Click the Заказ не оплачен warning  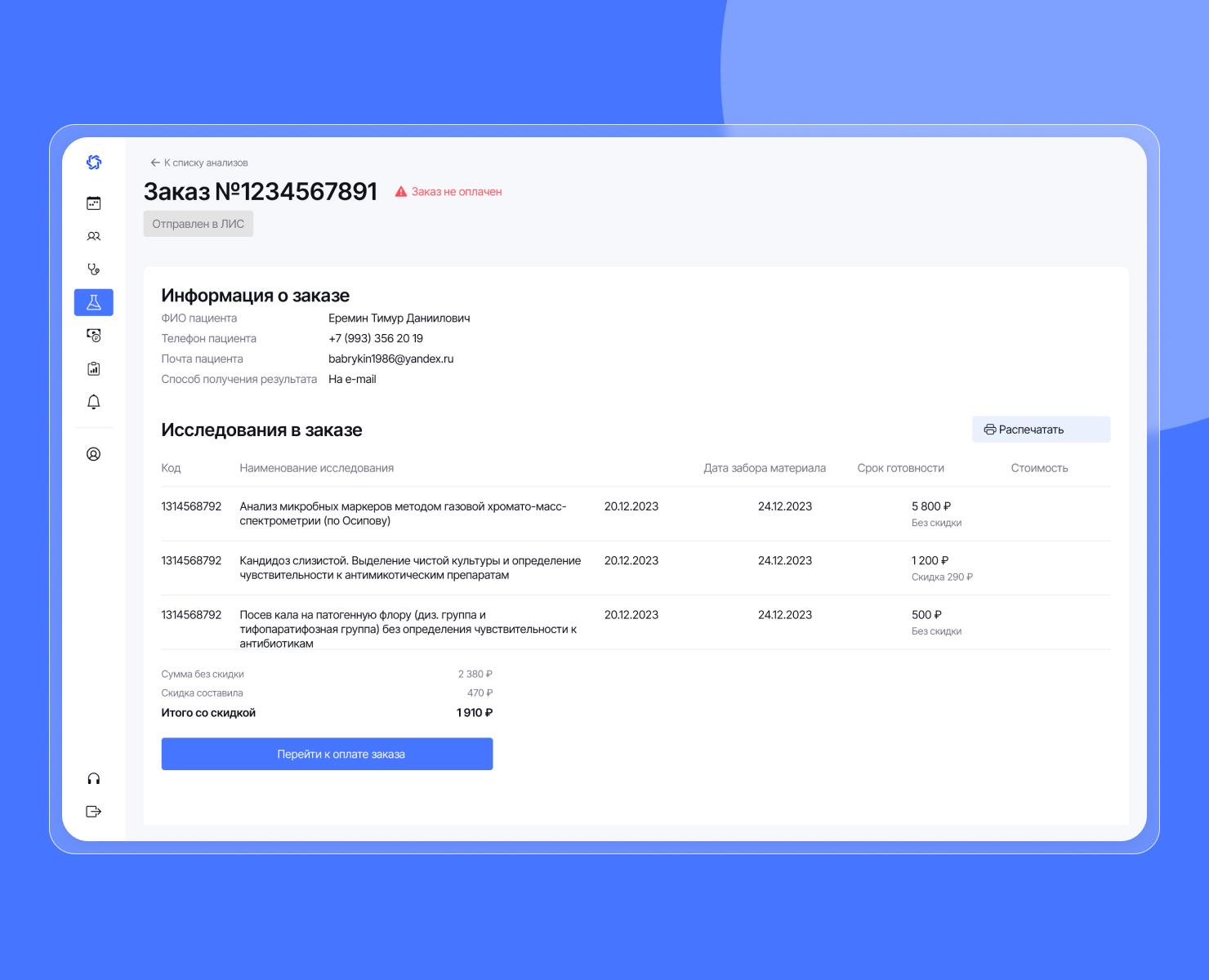[448, 192]
